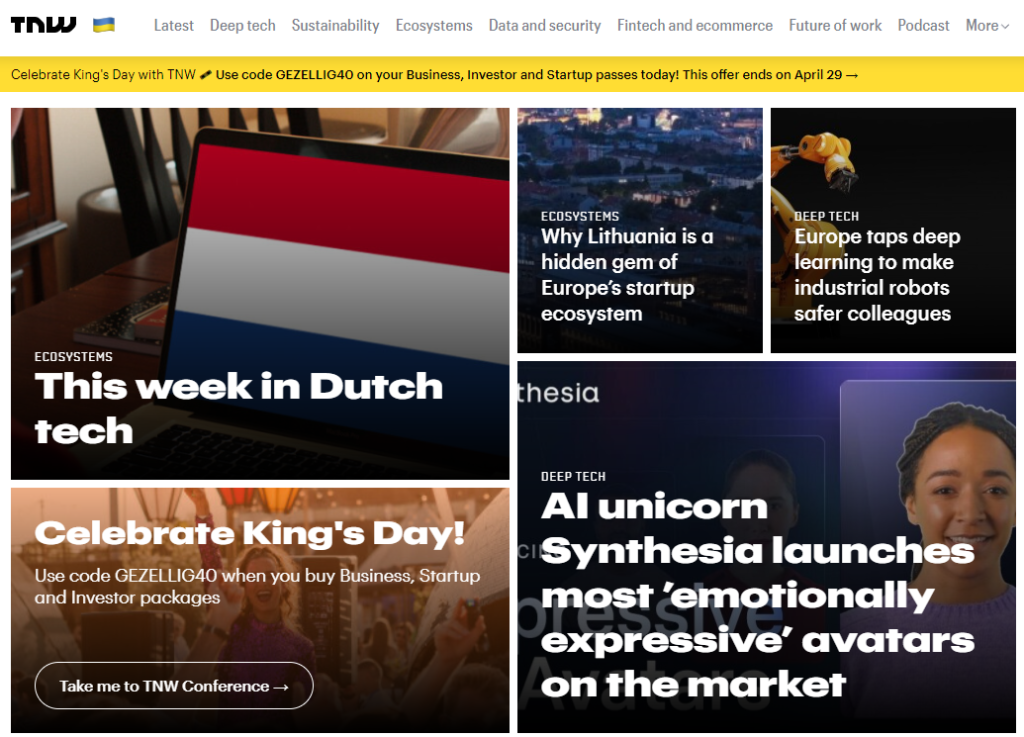This screenshot has height=737, width=1024.
Task: Open the Latest section
Action: tap(174, 25)
